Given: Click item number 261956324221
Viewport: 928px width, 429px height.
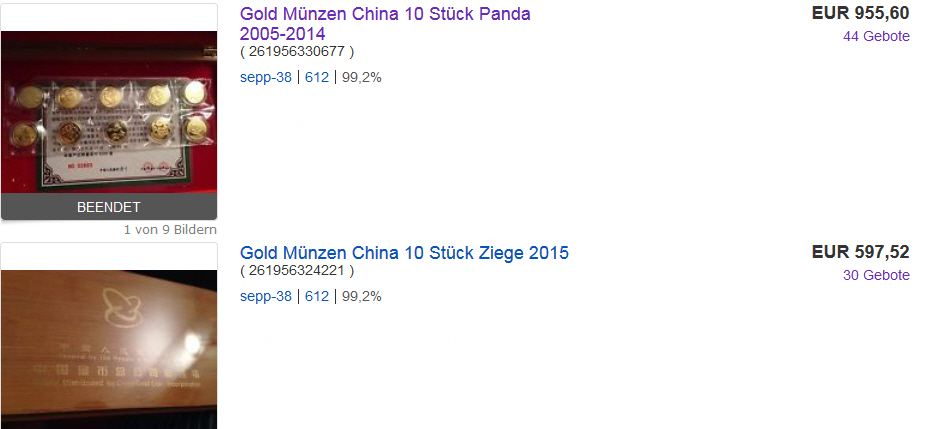Looking at the screenshot, I should click(x=297, y=271).
